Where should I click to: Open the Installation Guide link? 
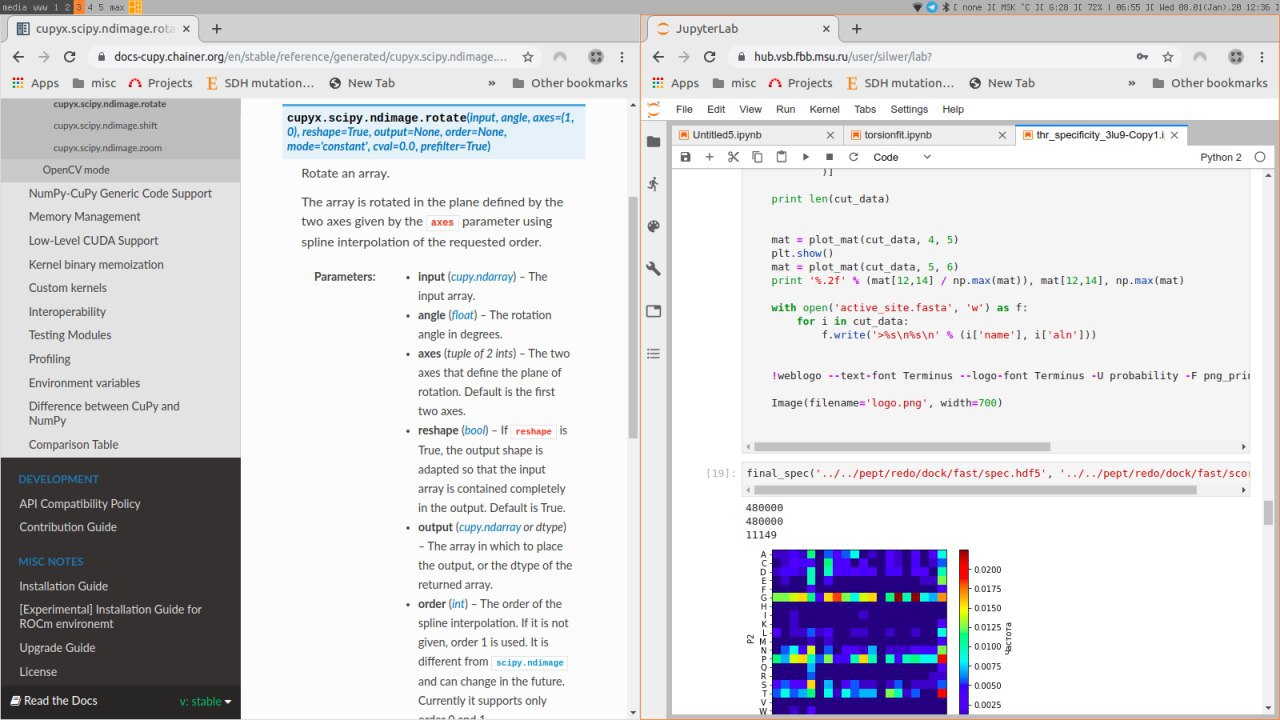64,586
